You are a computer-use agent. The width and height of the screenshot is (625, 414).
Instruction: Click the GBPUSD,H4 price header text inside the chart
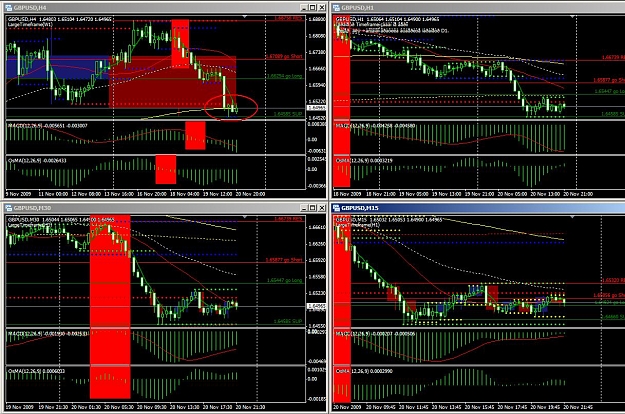(60, 19)
